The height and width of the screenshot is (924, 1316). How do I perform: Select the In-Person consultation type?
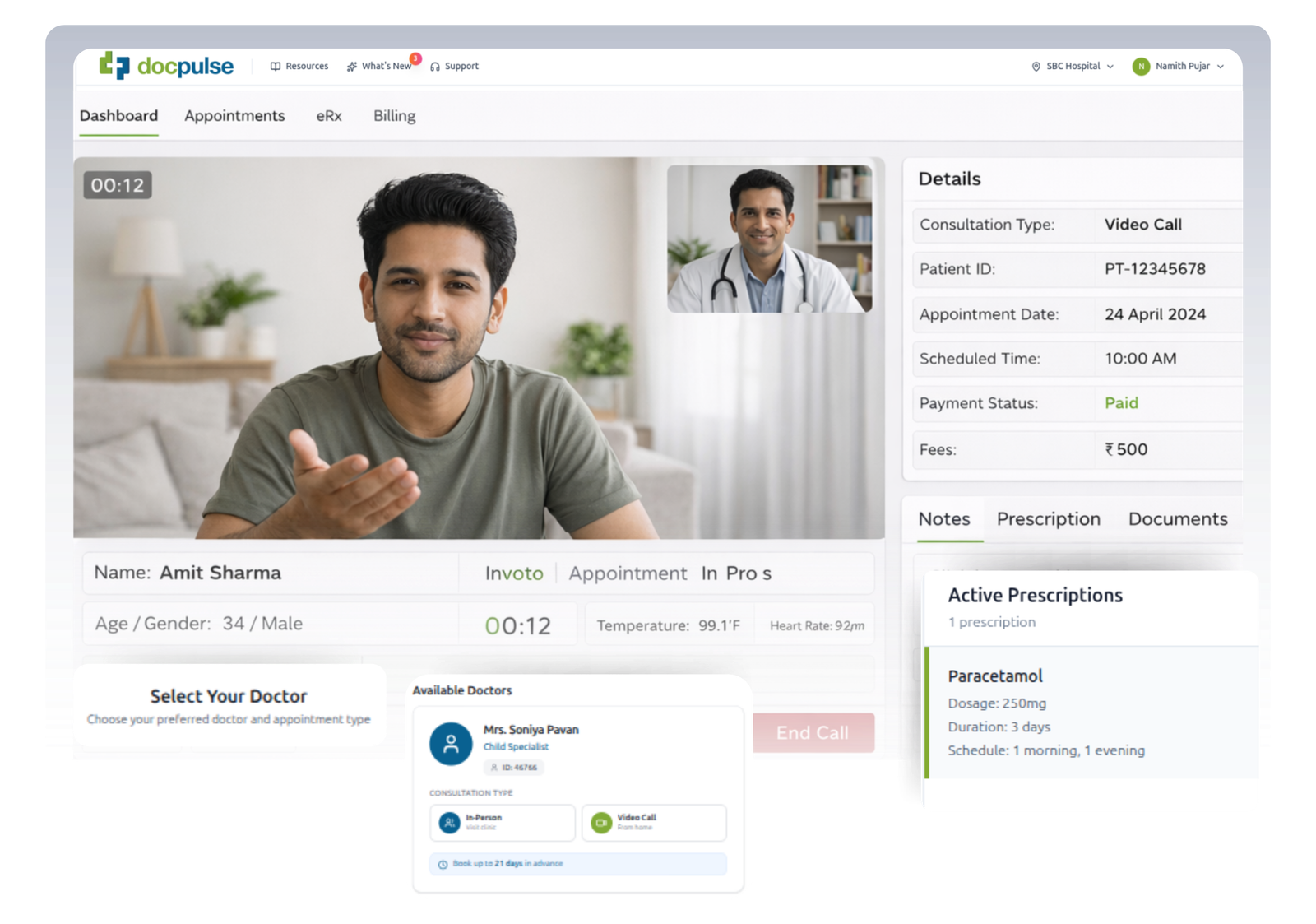point(502,822)
